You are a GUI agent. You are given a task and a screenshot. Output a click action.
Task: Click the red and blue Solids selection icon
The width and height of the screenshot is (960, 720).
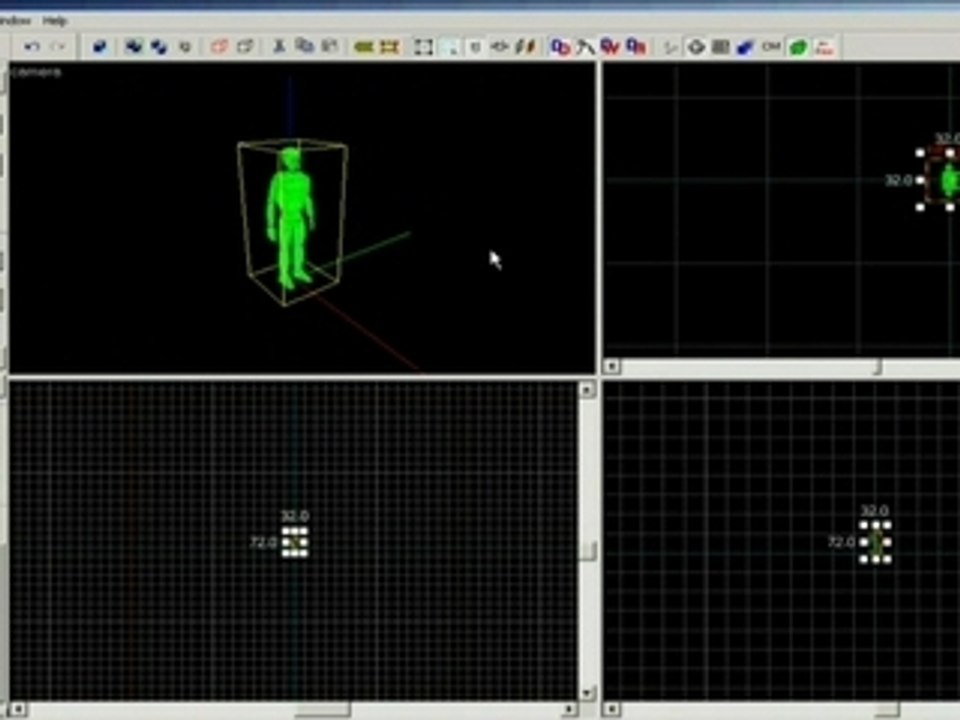(x=610, y=47)
